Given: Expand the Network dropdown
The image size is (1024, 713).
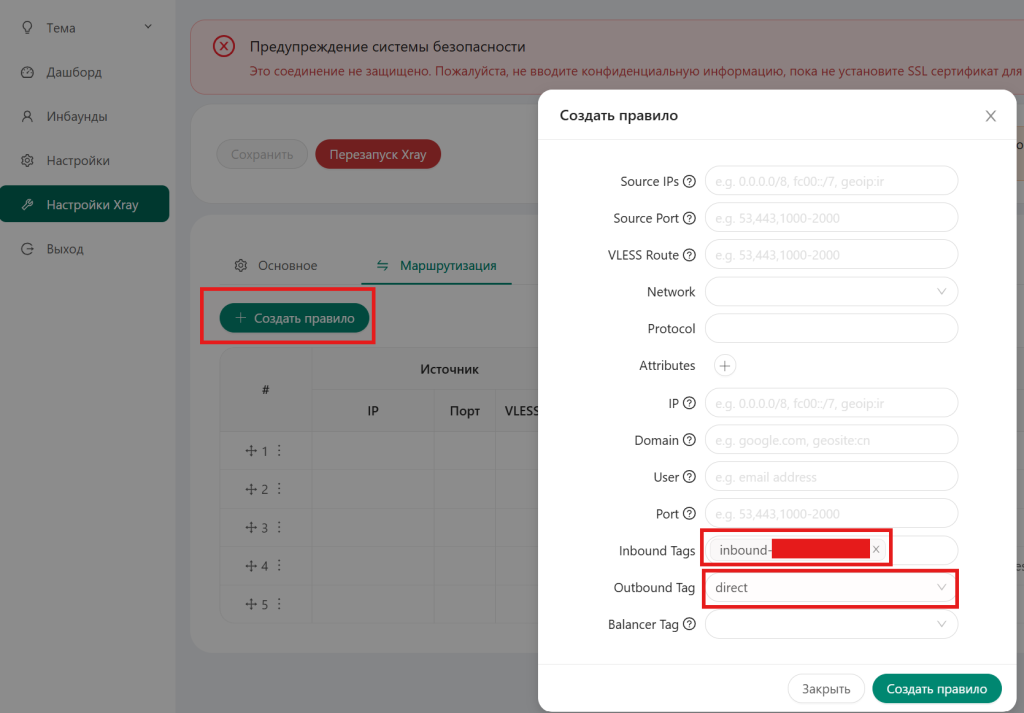Looking at the screenshot, I should (831, 292).
